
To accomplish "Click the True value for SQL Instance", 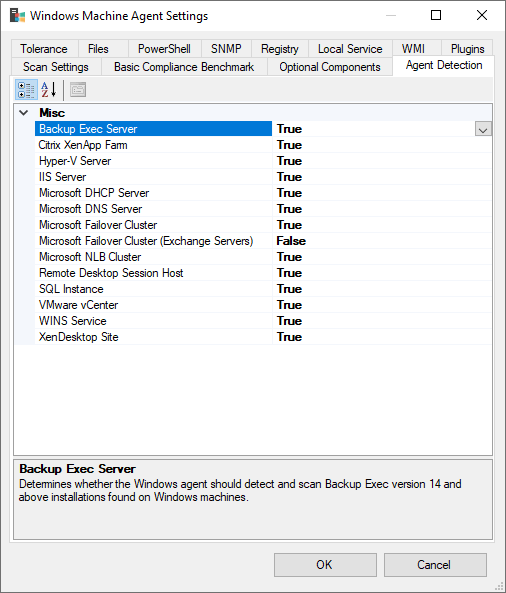I will pyautogui.click(x=289, y=289).
